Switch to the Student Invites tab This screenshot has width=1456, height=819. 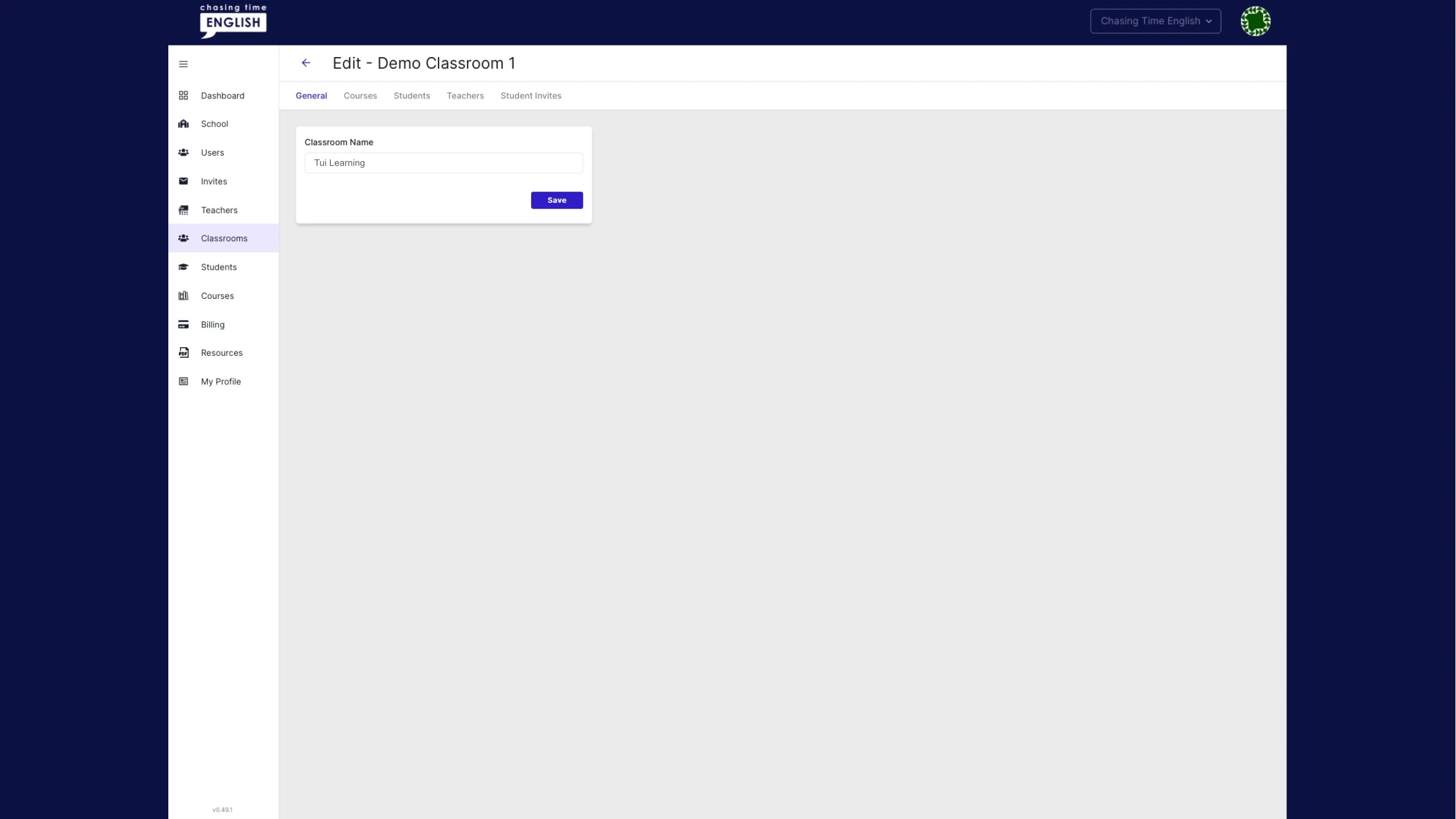(531, 96)
